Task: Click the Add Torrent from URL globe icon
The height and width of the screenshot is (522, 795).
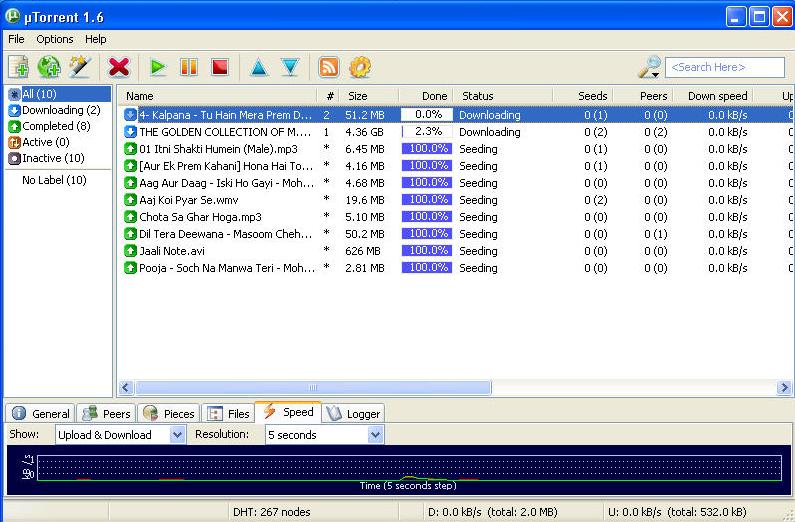Action: click(49, 67)
